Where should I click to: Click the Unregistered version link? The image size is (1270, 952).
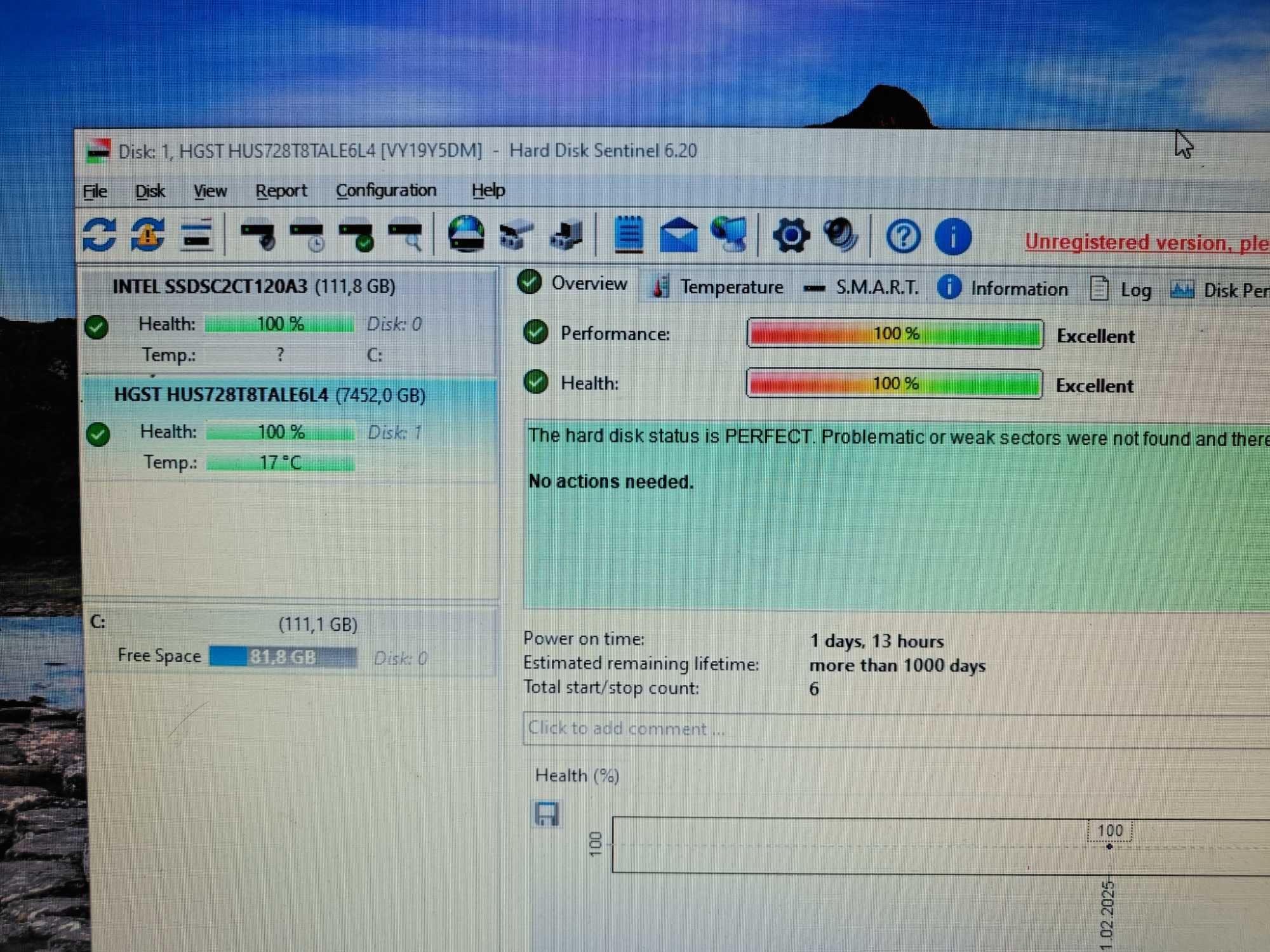point(1147,243)
